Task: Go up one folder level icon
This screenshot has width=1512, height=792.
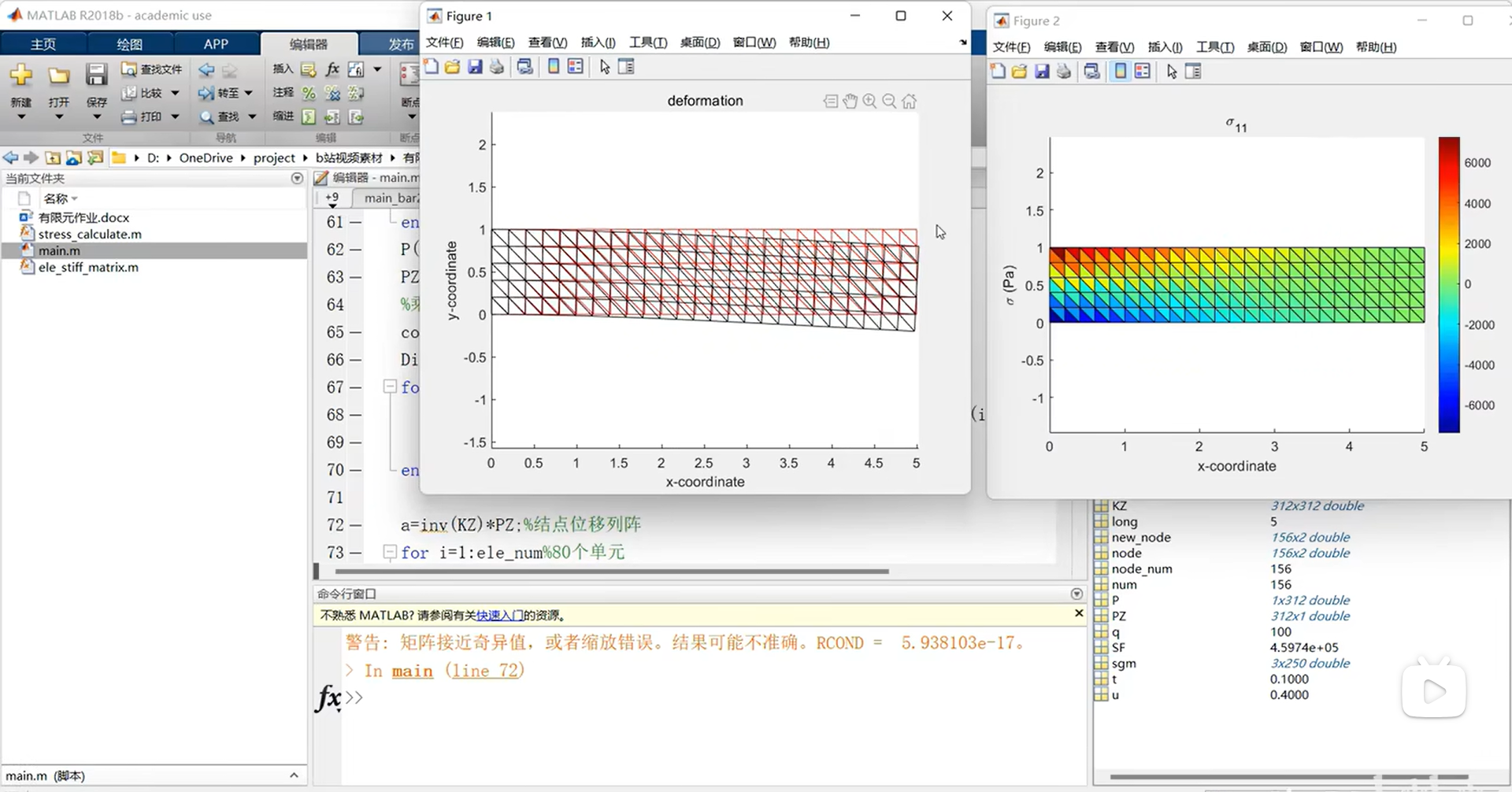Action: pyautogui.click(x=53, y=157)
